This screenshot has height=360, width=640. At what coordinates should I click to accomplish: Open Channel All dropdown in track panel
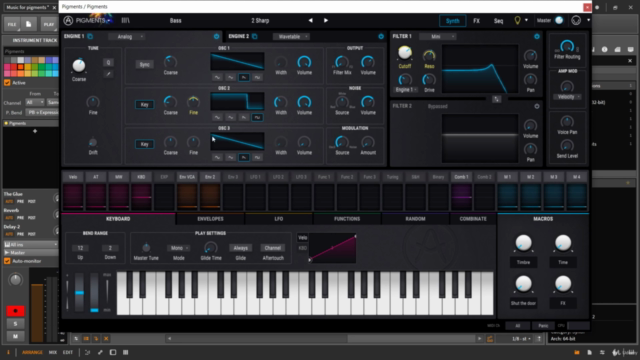pyautogui.click(x=35, y=102)
